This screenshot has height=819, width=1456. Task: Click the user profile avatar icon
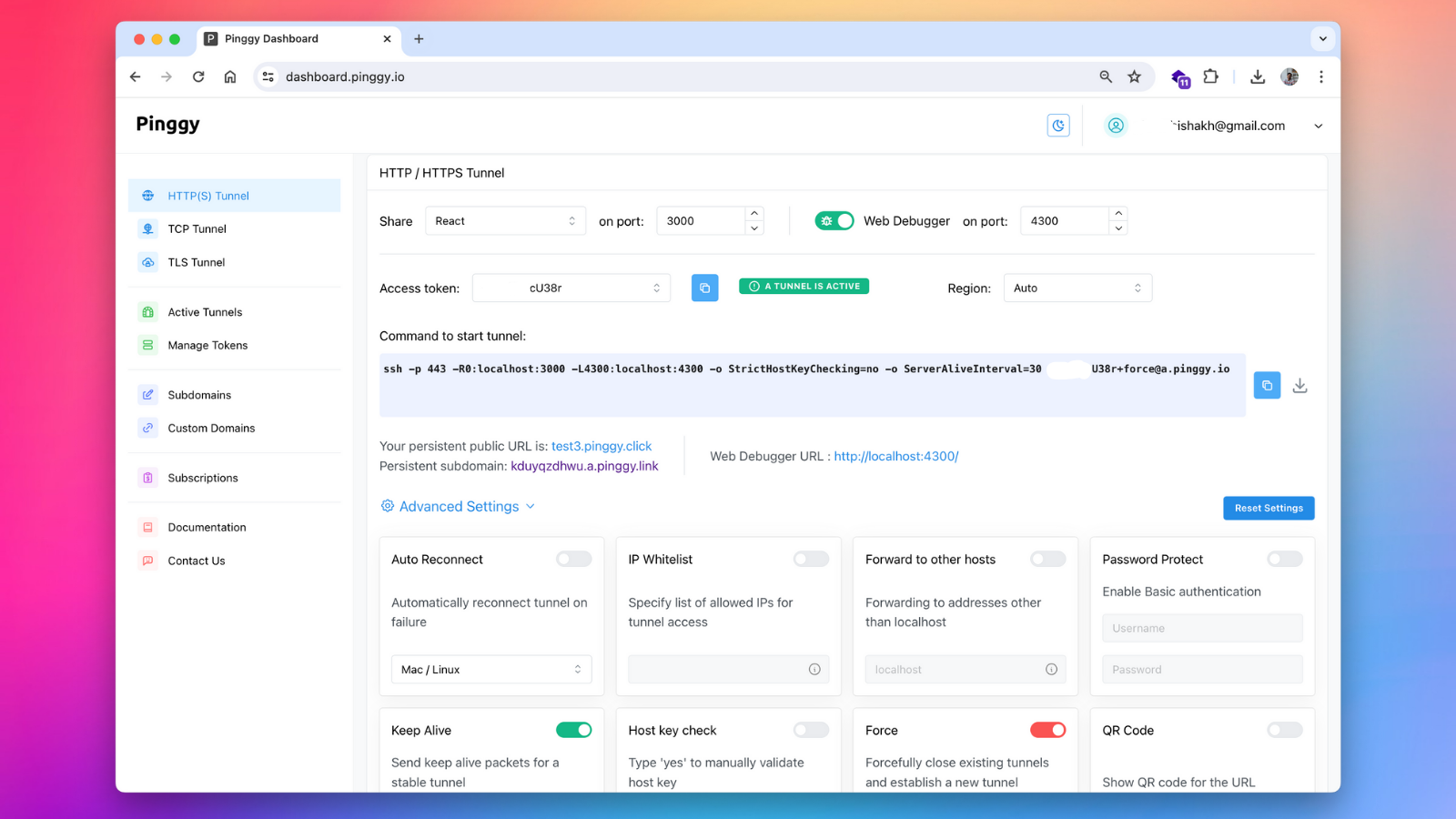click(1116, 126)
